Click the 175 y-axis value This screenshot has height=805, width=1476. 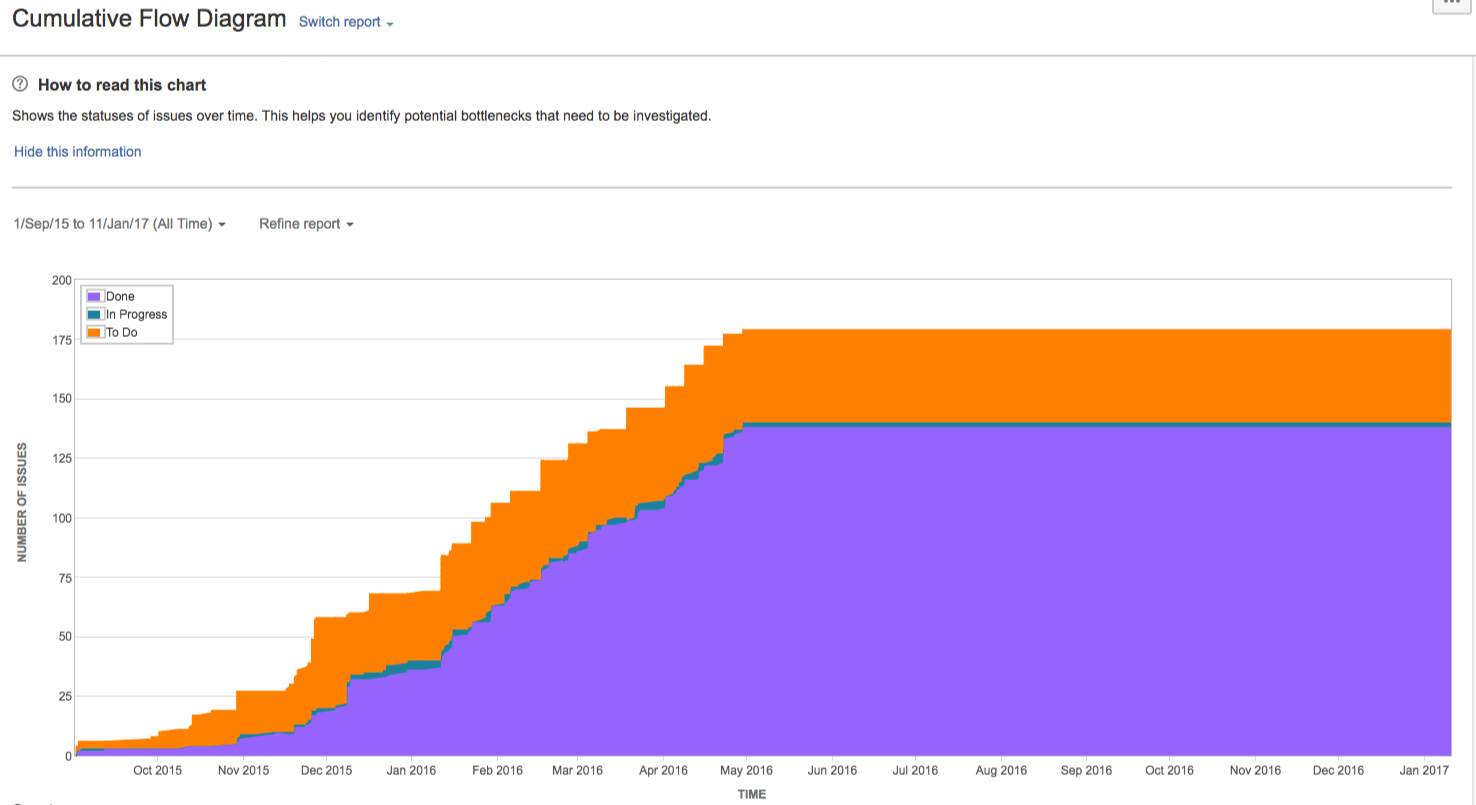point(61,340)
